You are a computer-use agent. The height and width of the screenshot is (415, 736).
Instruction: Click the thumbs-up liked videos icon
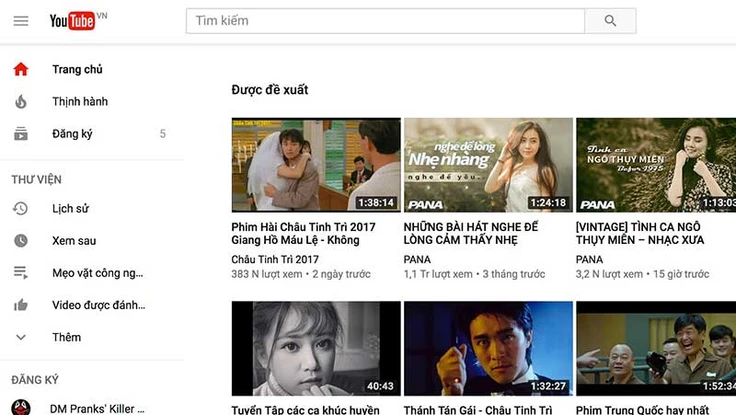[21, 305]
